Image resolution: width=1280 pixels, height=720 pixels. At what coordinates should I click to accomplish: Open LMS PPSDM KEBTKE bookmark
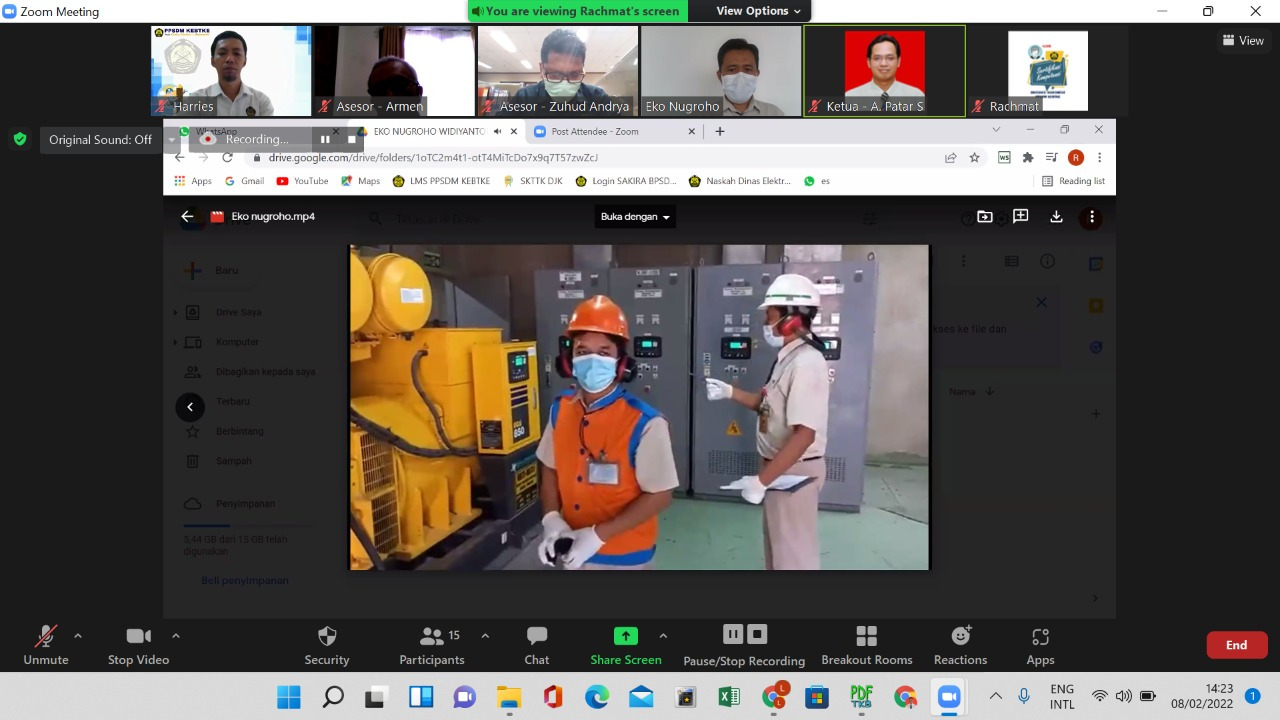click(441, 181)
